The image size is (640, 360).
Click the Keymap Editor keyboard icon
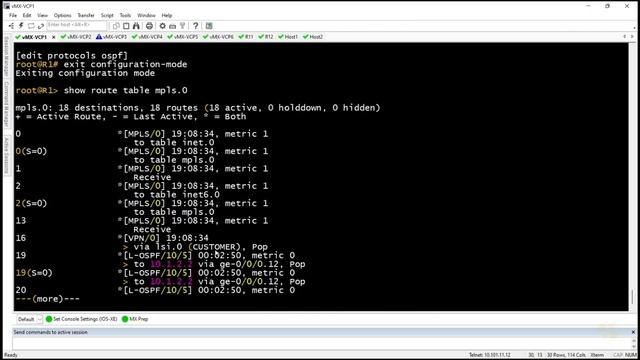tap(173, 26)
